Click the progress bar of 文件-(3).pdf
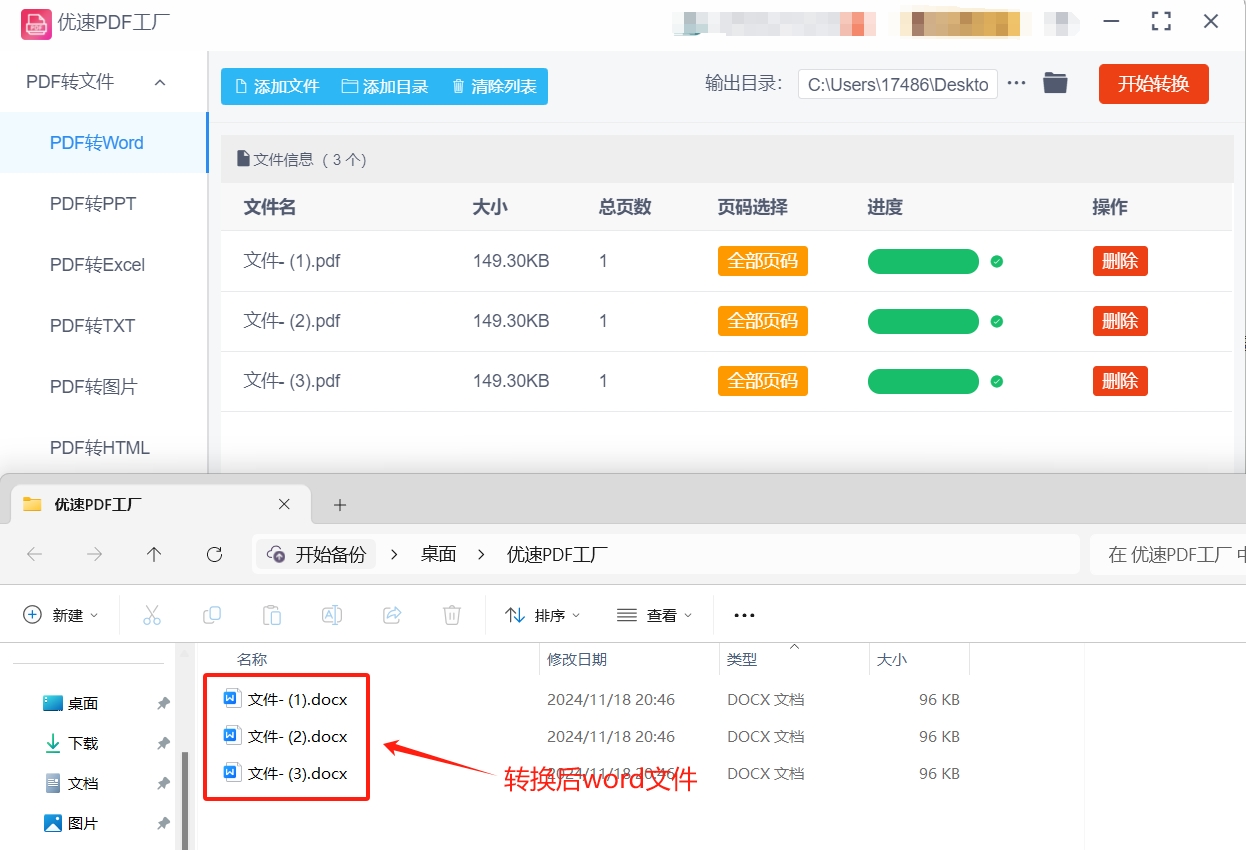The height and width of the screenshot is (850, 1246). (923, 381)
